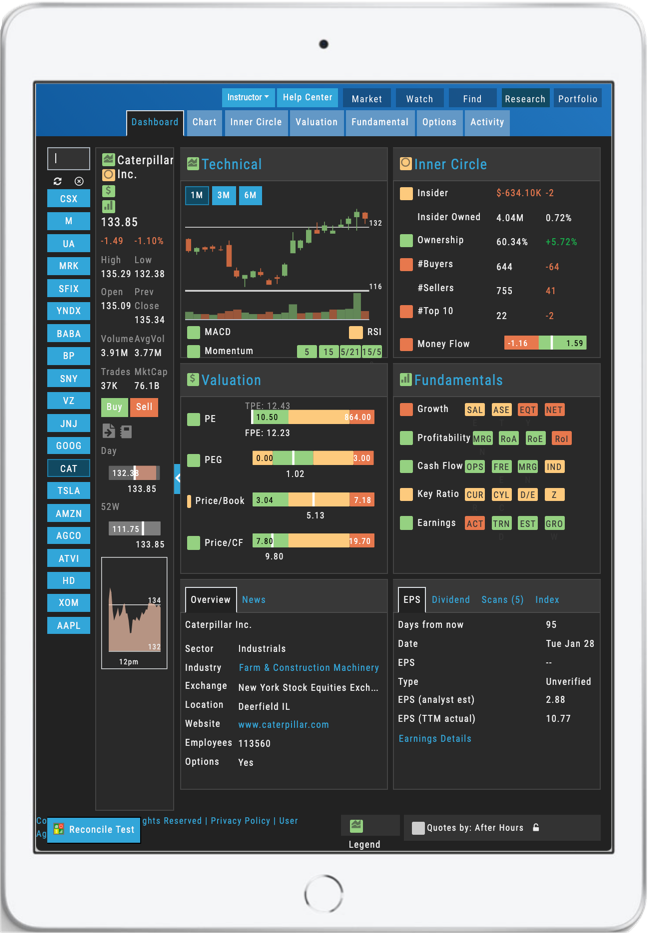Toggle the Cash Flow green indicator box
This screenshot has width=648, height=934.
(x=406, y=466)
